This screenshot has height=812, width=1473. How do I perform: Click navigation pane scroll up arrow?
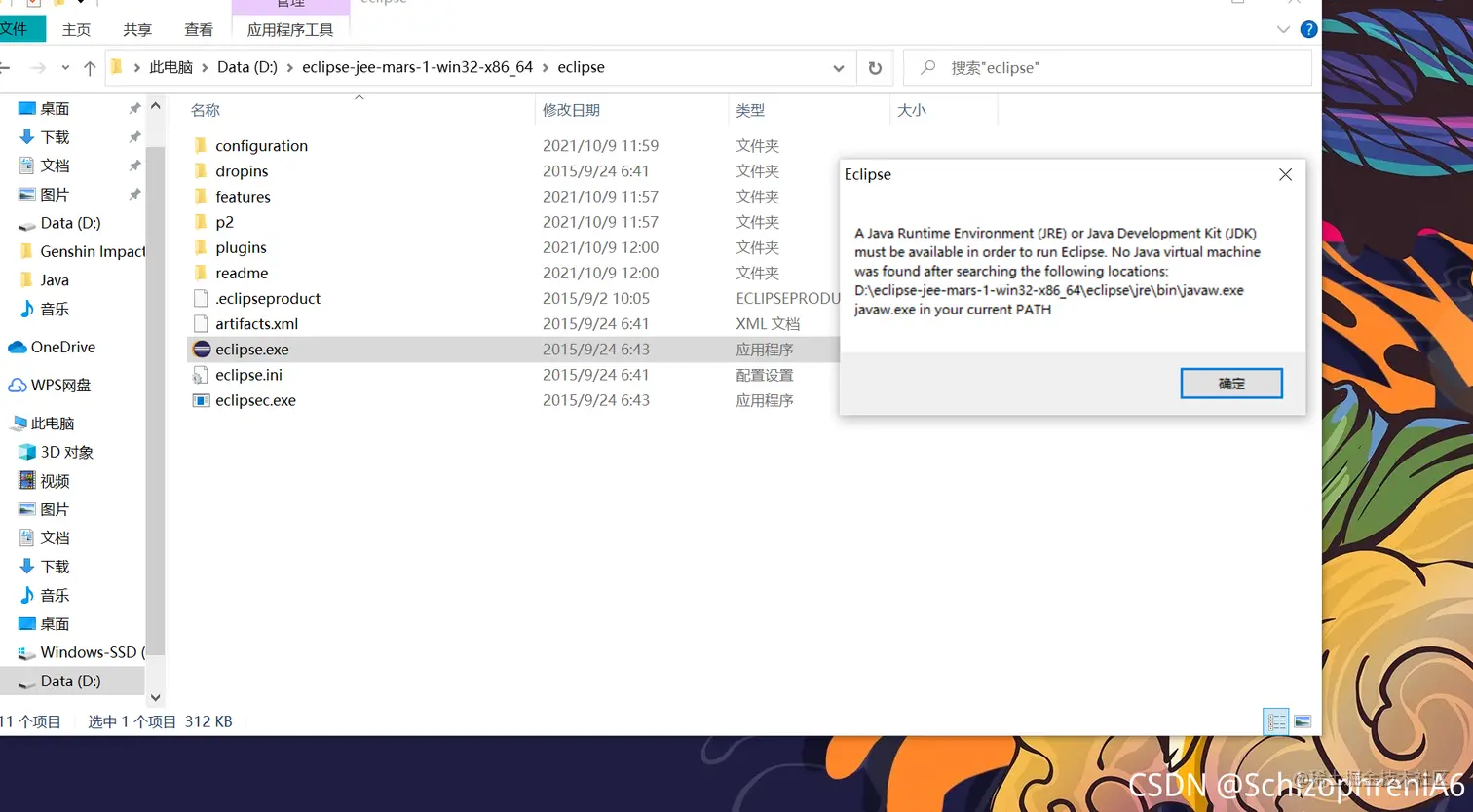point(155,106)
